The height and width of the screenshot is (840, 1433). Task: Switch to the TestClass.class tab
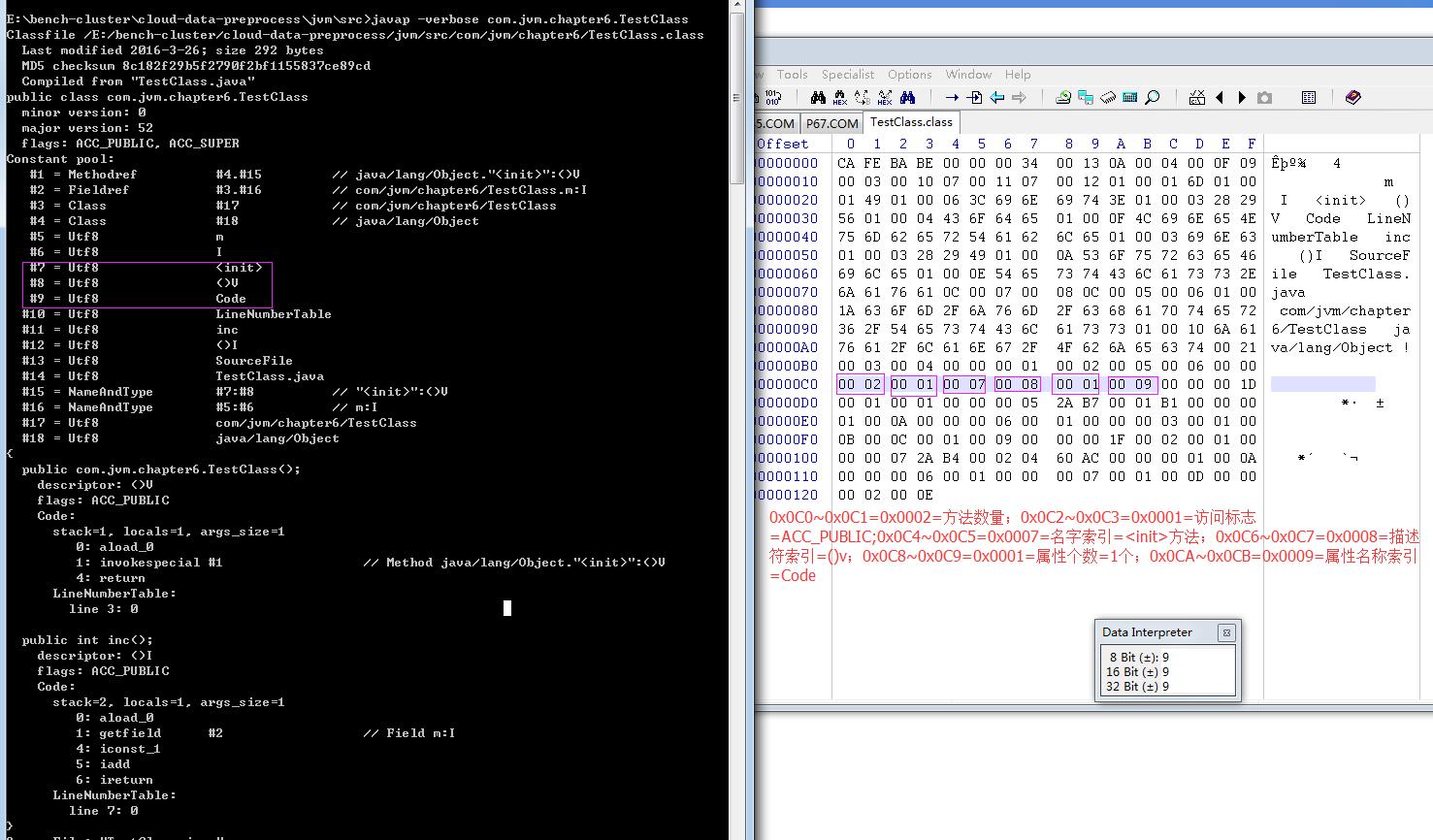click(x=911, y=122)
